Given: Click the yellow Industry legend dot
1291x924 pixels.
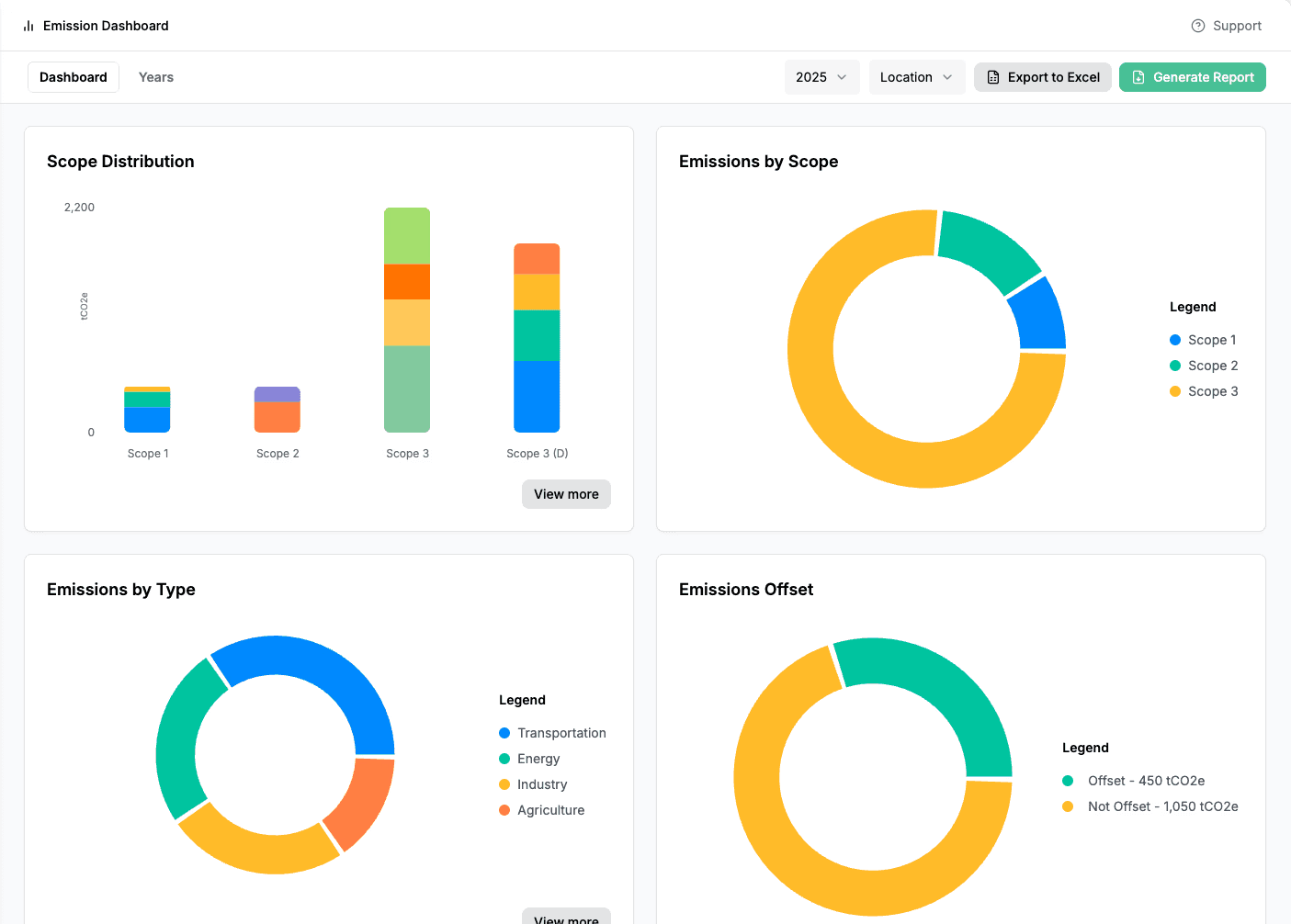Looking at the screenshot, I should tap(504, 784).
